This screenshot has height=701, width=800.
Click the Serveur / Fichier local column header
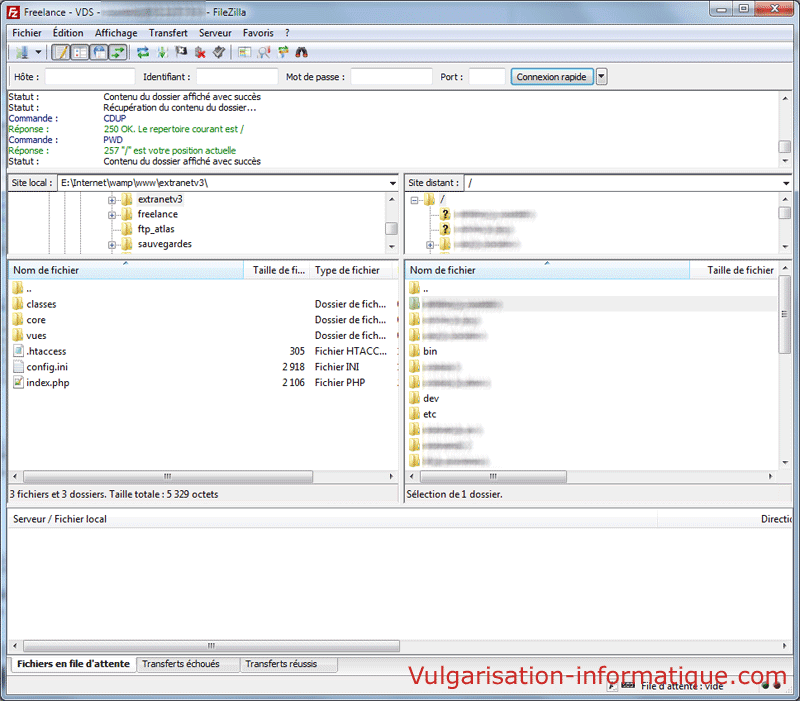click(x=333, y=519)
